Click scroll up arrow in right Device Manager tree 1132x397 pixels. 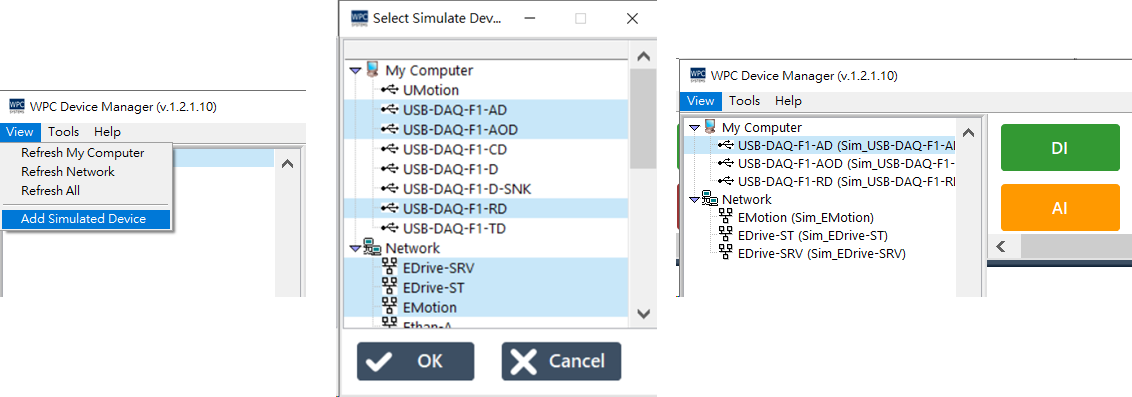coord(969,133)
